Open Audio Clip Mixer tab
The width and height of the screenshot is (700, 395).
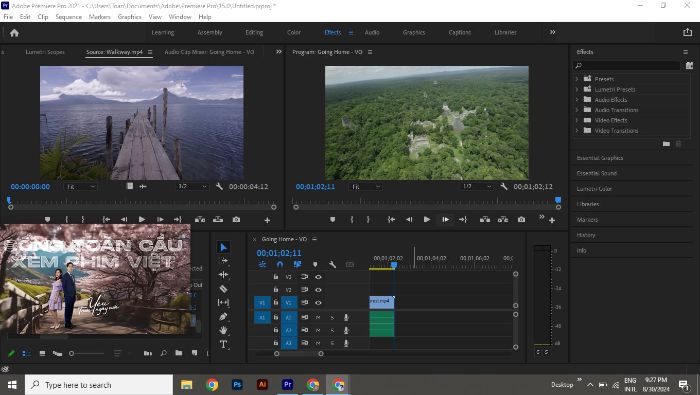[x=209, y=52]
